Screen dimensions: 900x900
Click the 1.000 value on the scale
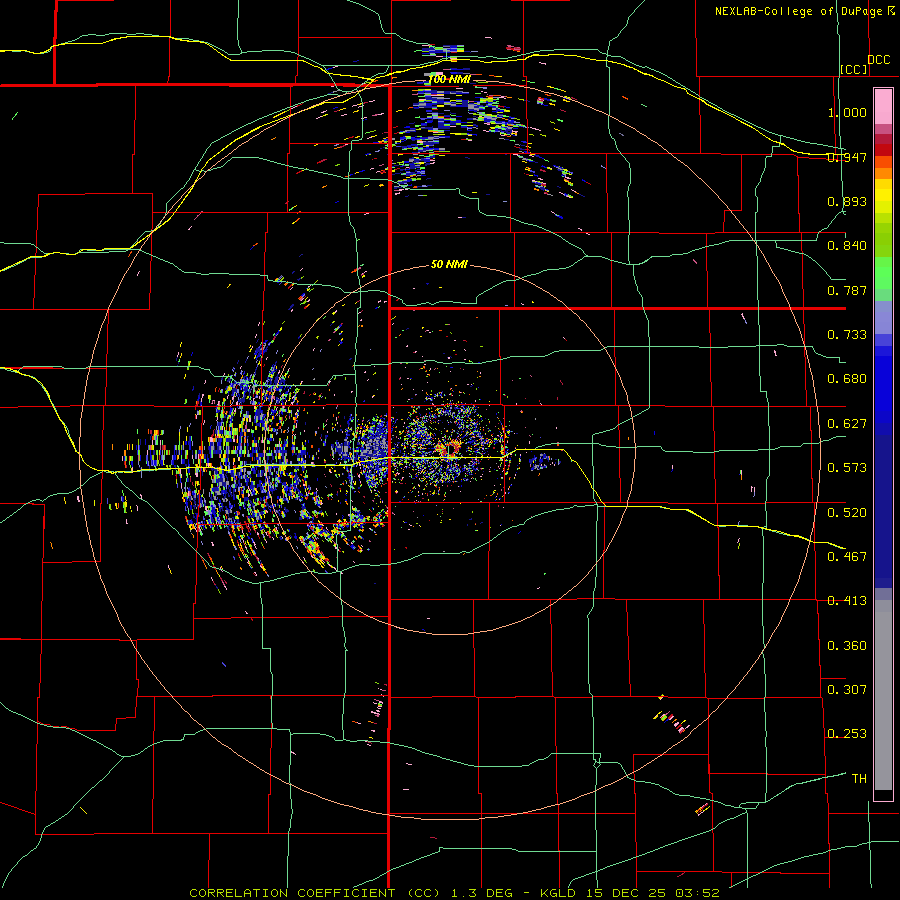(x=847, y=112)
